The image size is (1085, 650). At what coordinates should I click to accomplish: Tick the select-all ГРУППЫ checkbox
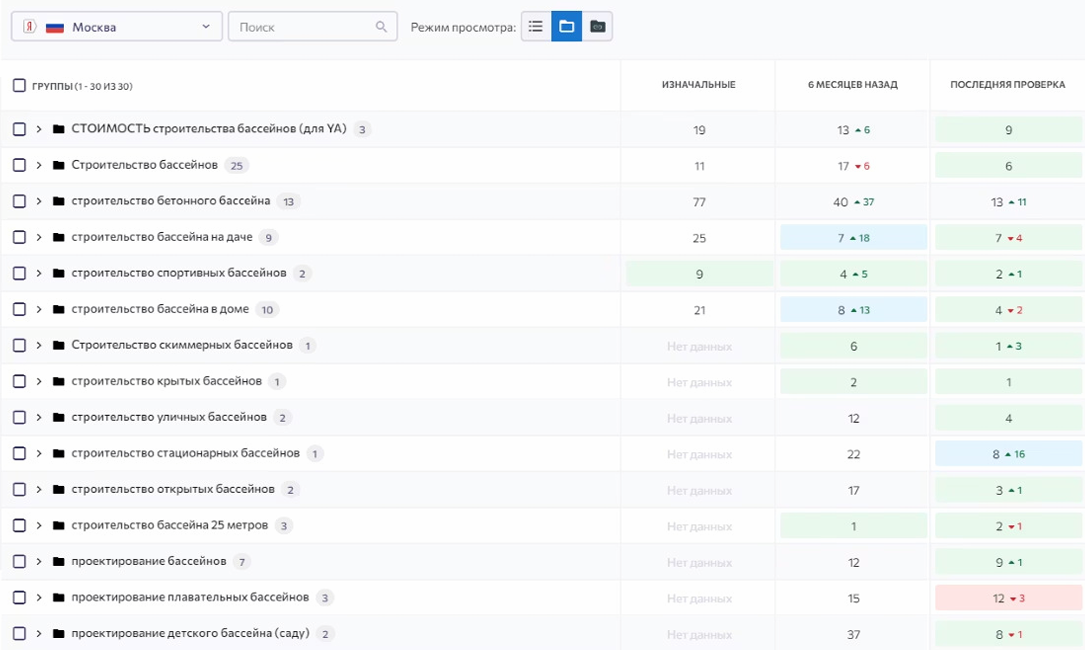(x=19, y=86)
